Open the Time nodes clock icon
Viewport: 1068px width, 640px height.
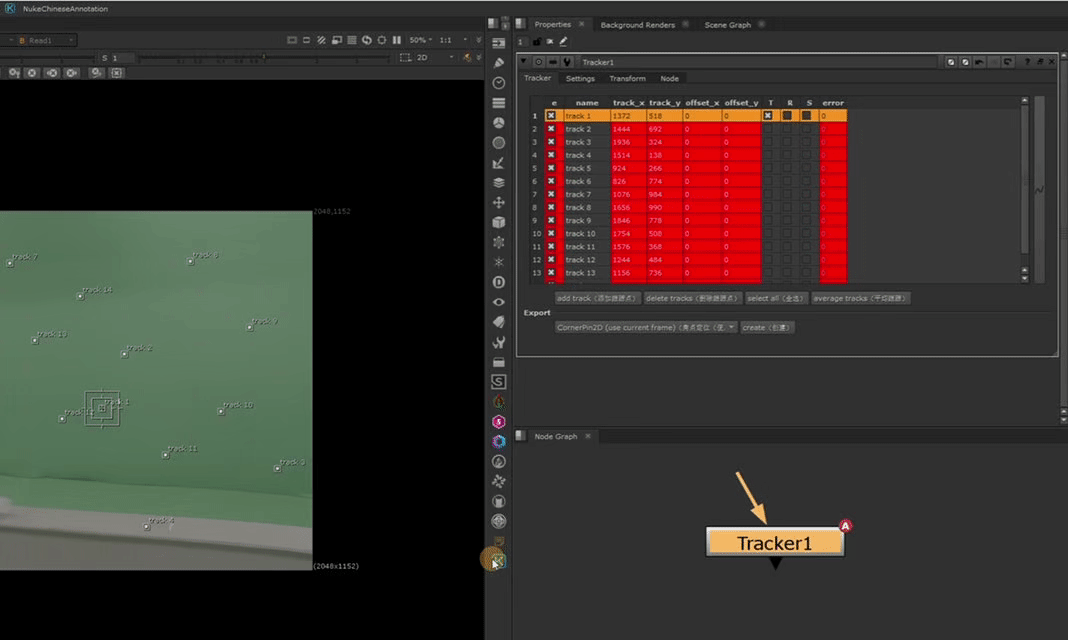(x=499, y=83)
